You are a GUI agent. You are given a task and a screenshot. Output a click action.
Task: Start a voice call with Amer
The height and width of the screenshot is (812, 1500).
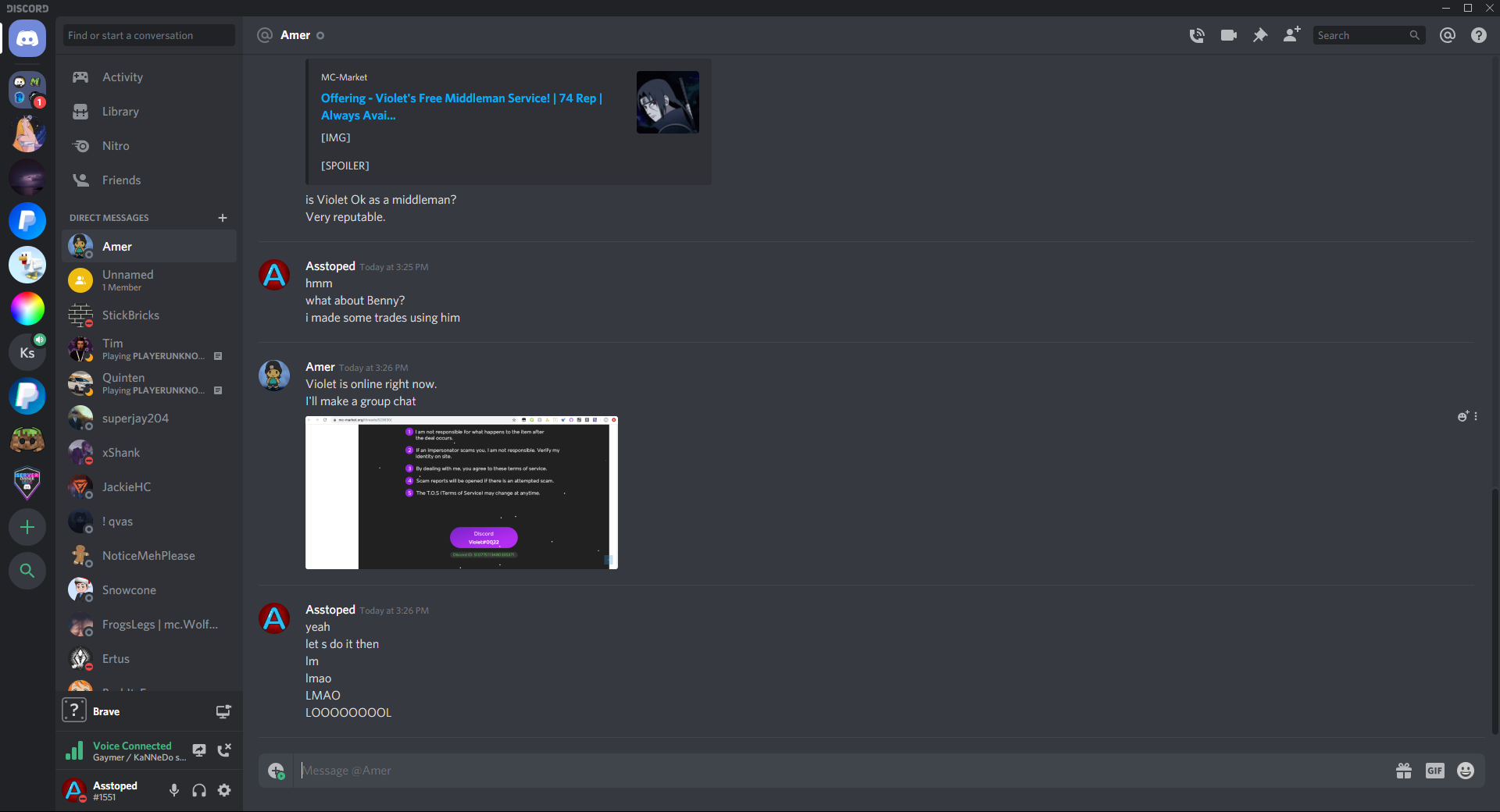coord(1196,35)
